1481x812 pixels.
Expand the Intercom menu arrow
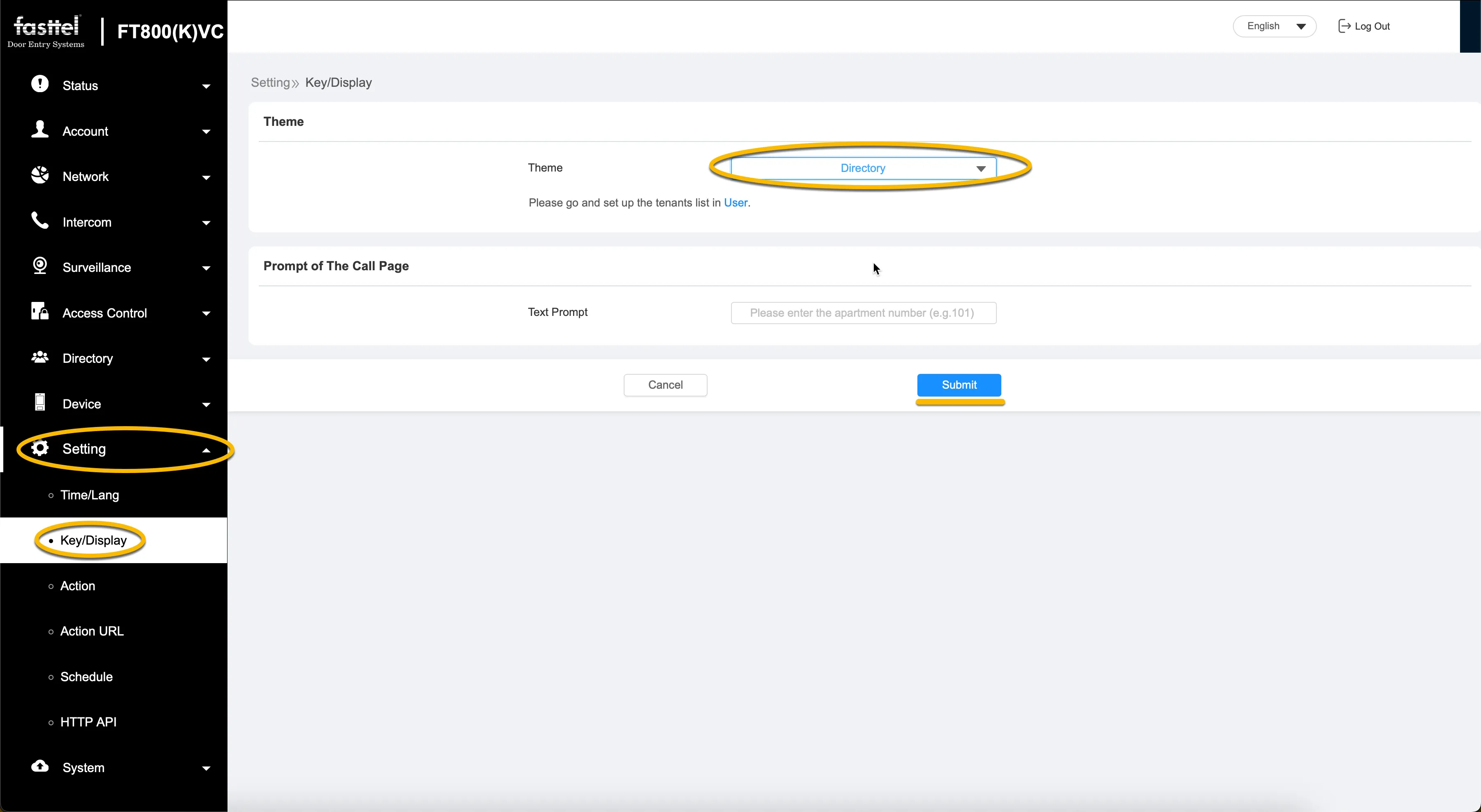point(207,223)
